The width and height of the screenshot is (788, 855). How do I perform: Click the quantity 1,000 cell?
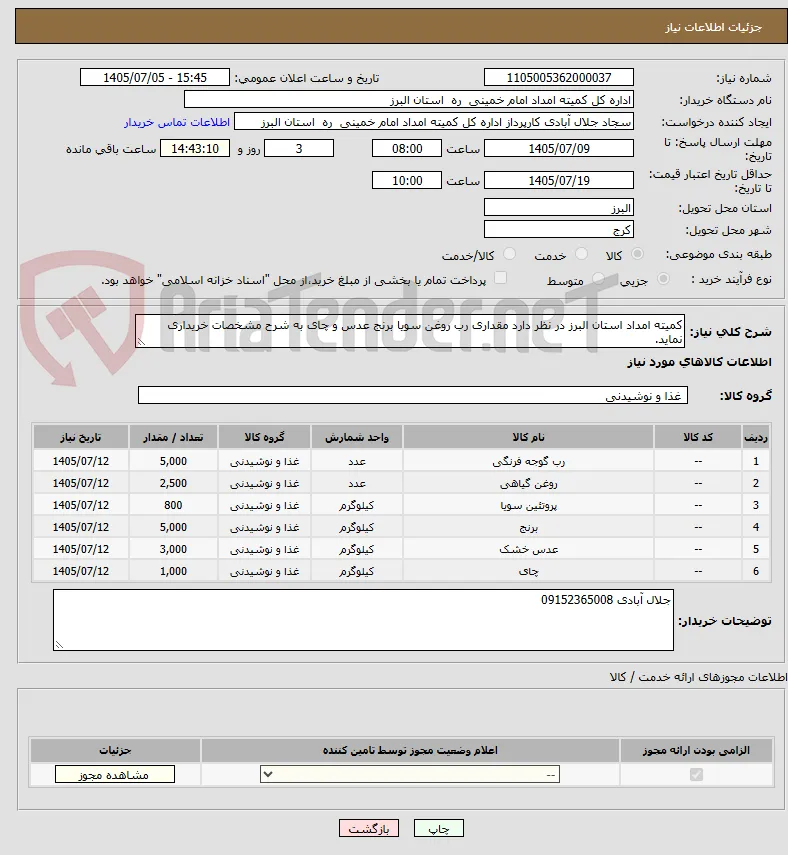pos(173,571)
